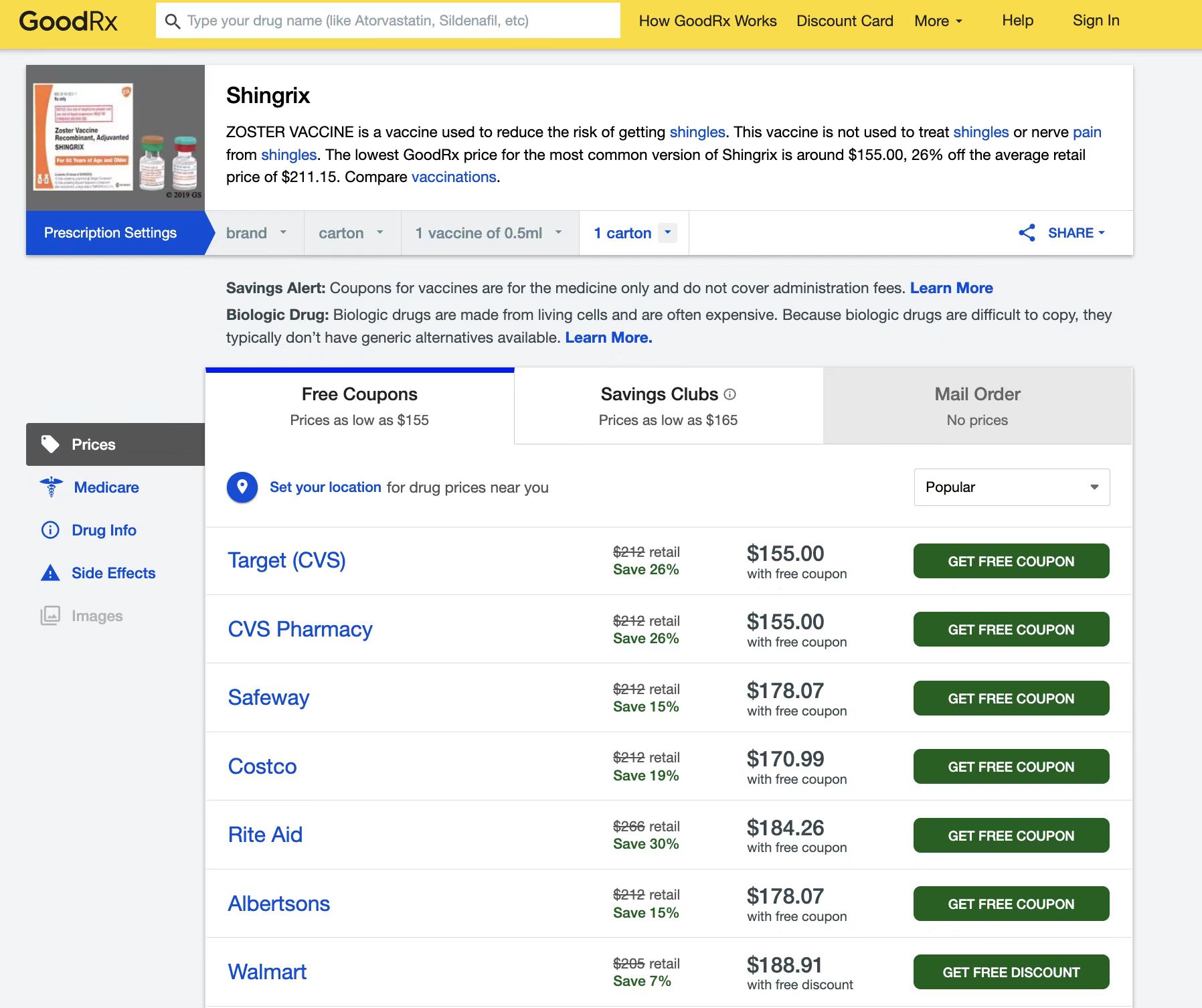Select the Mail Order tab

[x=976, y=406]
